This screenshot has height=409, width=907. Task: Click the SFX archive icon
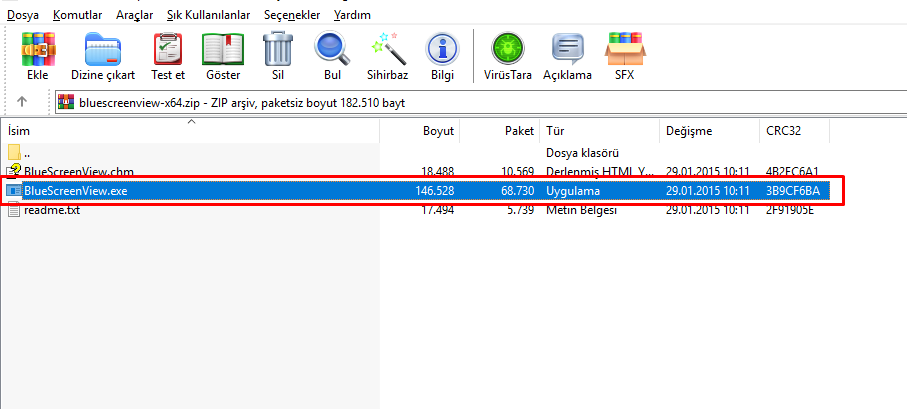click(x=625, y=49)
